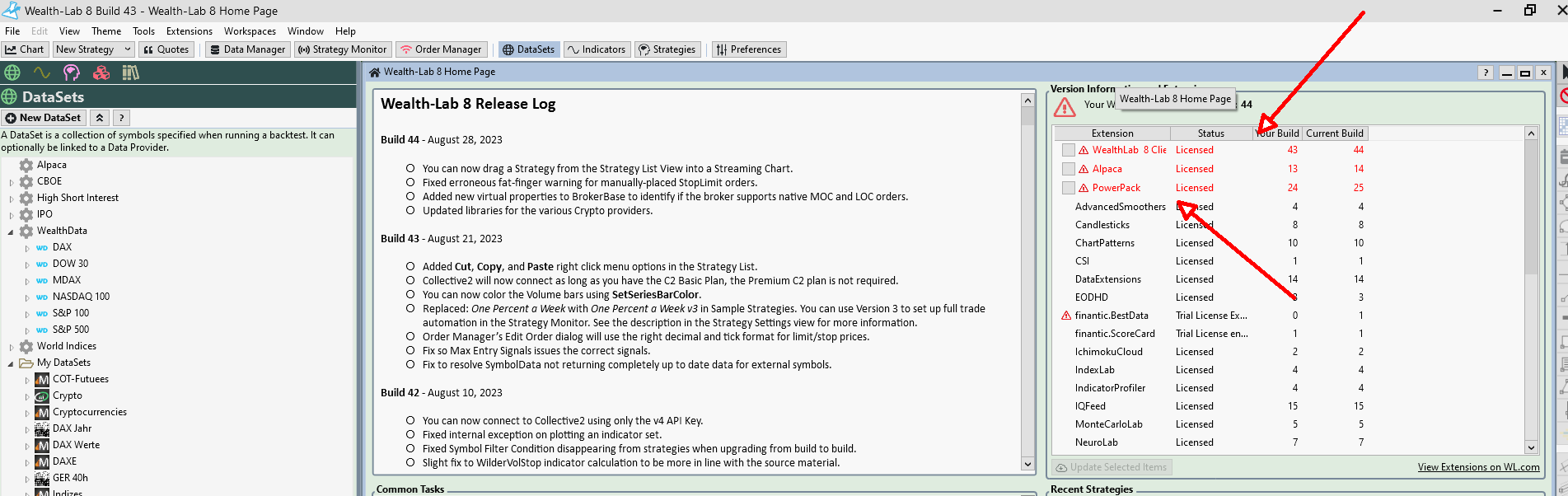
Task: Select the MonteCarloLab extension row
Action: tap(1290, 424)
